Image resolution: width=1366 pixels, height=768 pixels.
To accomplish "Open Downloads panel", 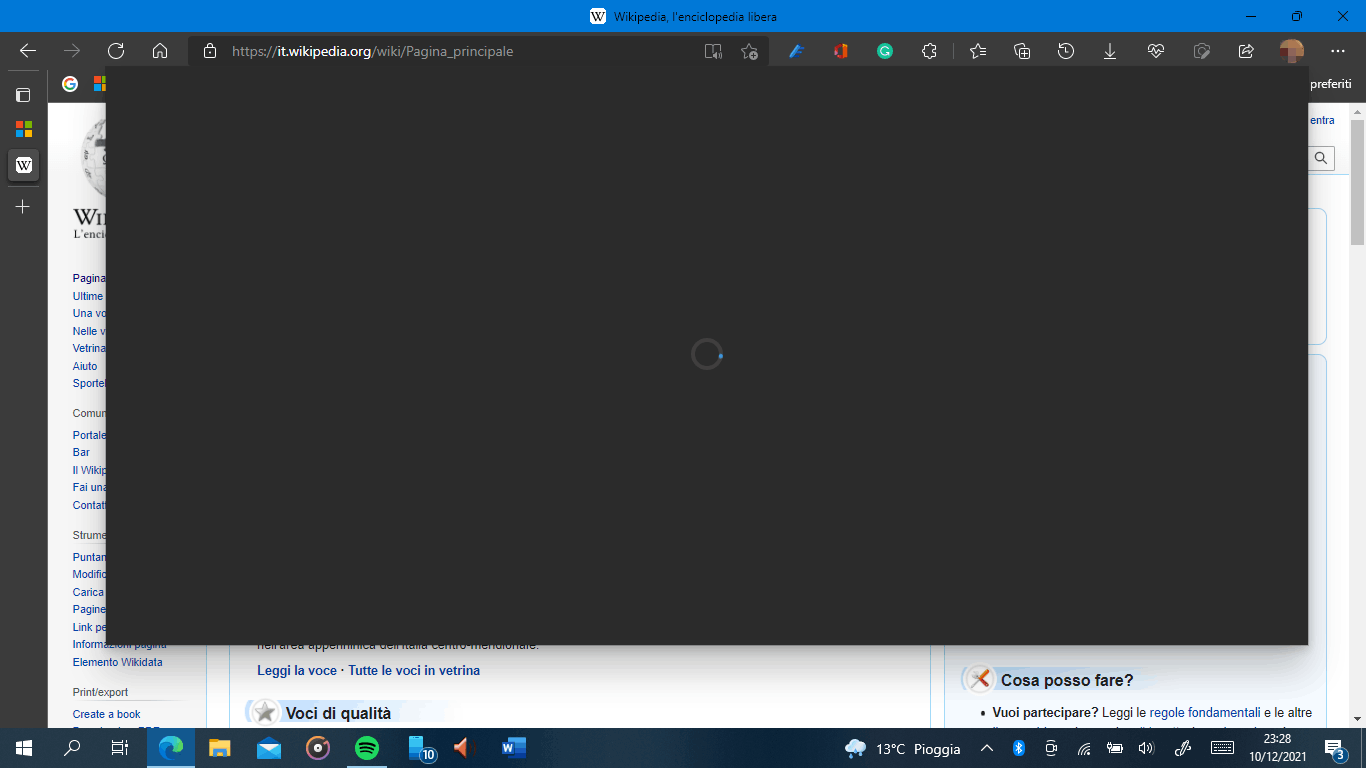I will [x=1110, y=51].
